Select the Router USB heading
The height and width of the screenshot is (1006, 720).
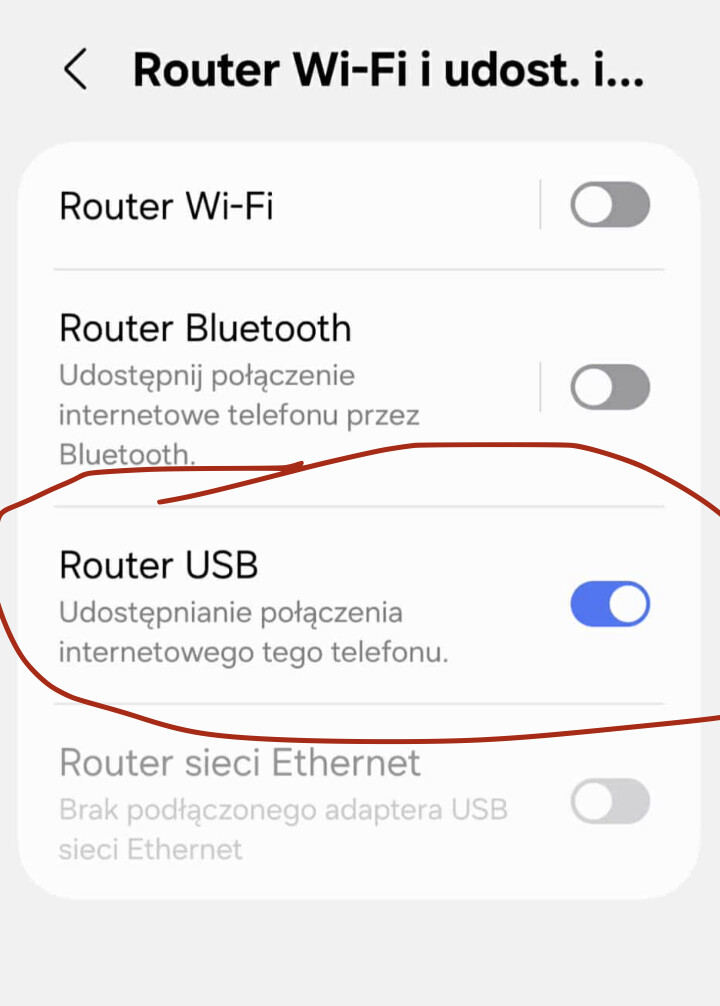point(159,565)
